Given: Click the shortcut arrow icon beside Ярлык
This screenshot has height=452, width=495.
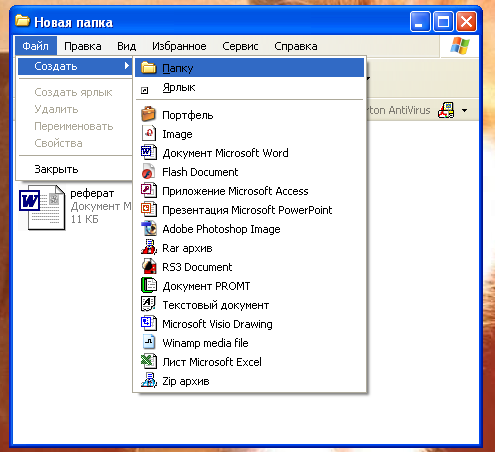Looking at the screenshot, I should (144, 90).
